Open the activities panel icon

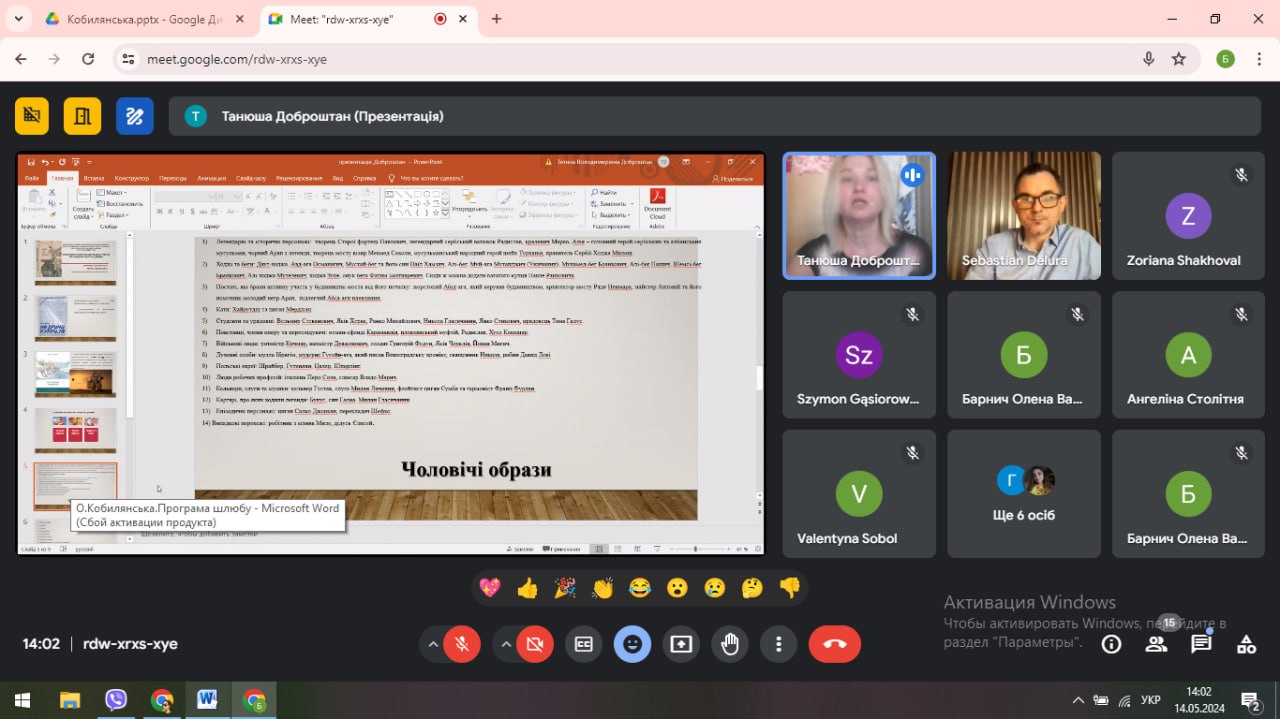click(1246, 644)
